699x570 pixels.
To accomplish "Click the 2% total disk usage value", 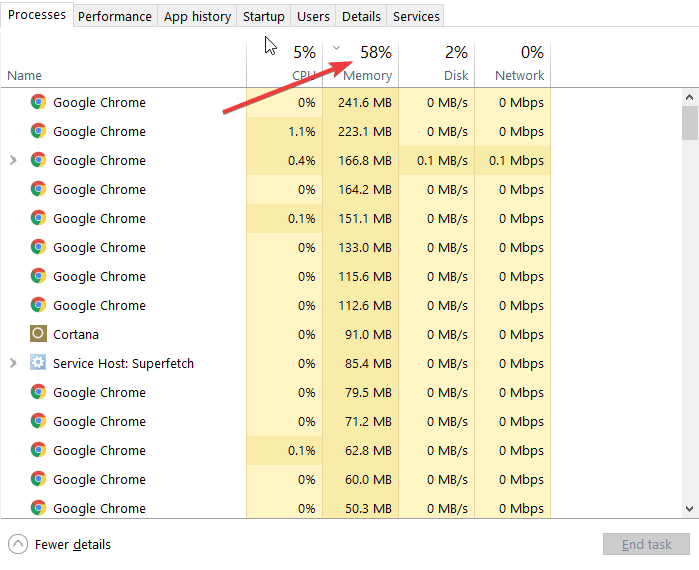I will (x=456, y=52).
